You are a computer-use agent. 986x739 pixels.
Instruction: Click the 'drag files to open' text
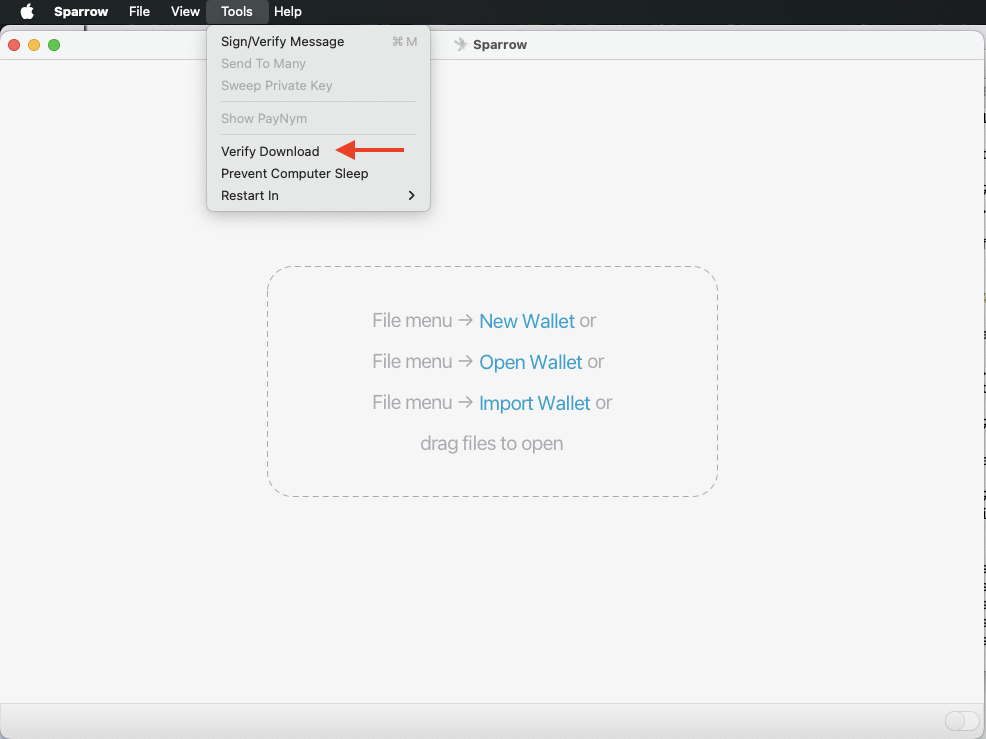click(x=492, y=443)
